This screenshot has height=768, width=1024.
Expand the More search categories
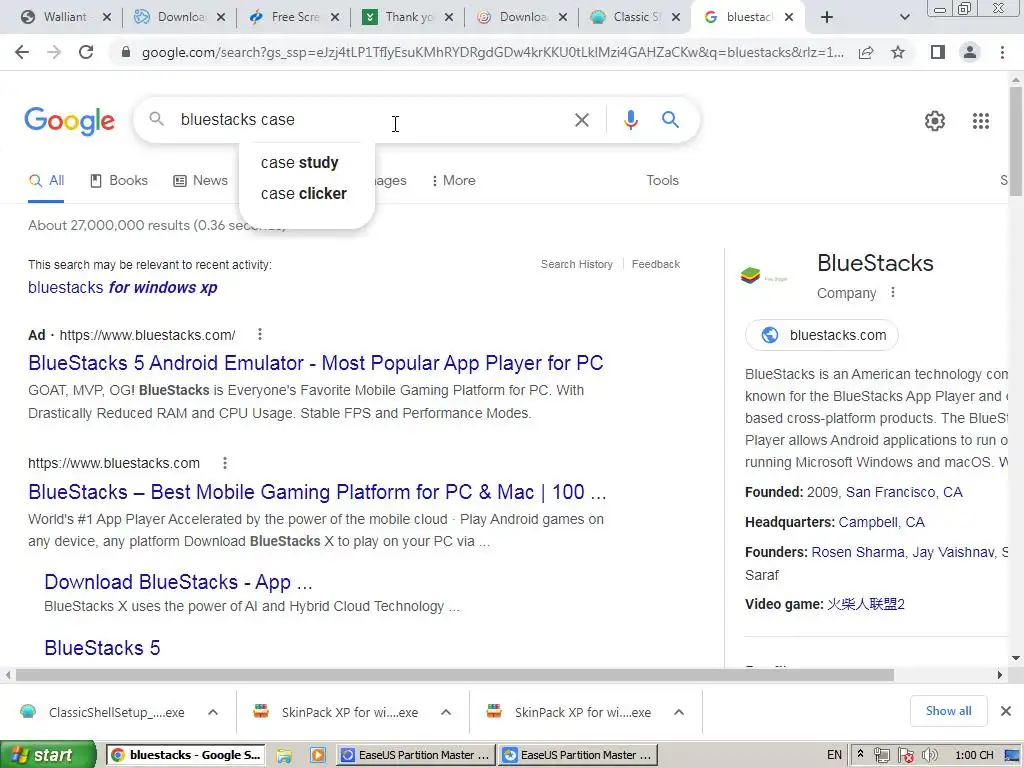[x=453, y=181]
